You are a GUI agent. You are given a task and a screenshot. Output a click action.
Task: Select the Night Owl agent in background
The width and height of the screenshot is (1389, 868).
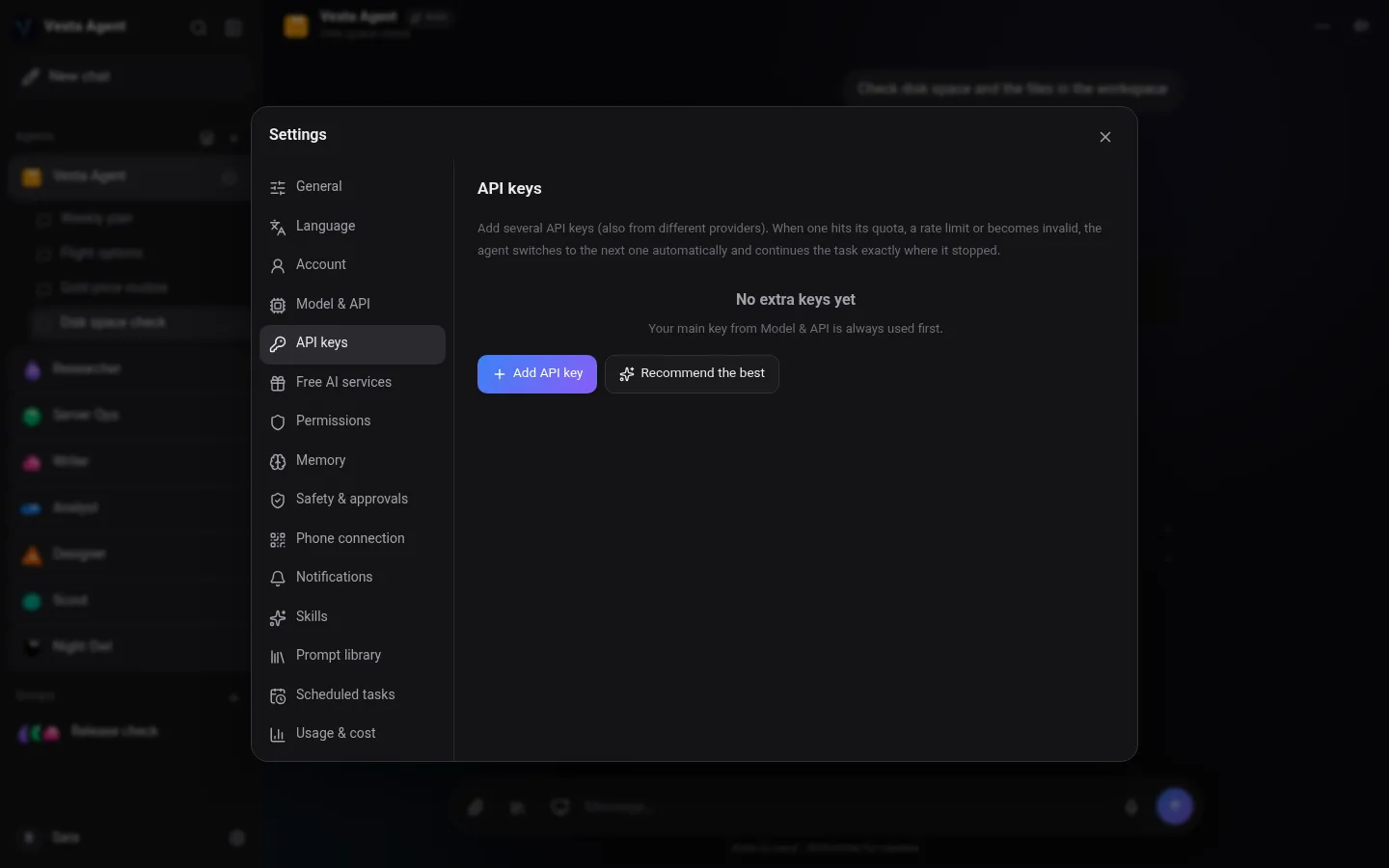130,647
